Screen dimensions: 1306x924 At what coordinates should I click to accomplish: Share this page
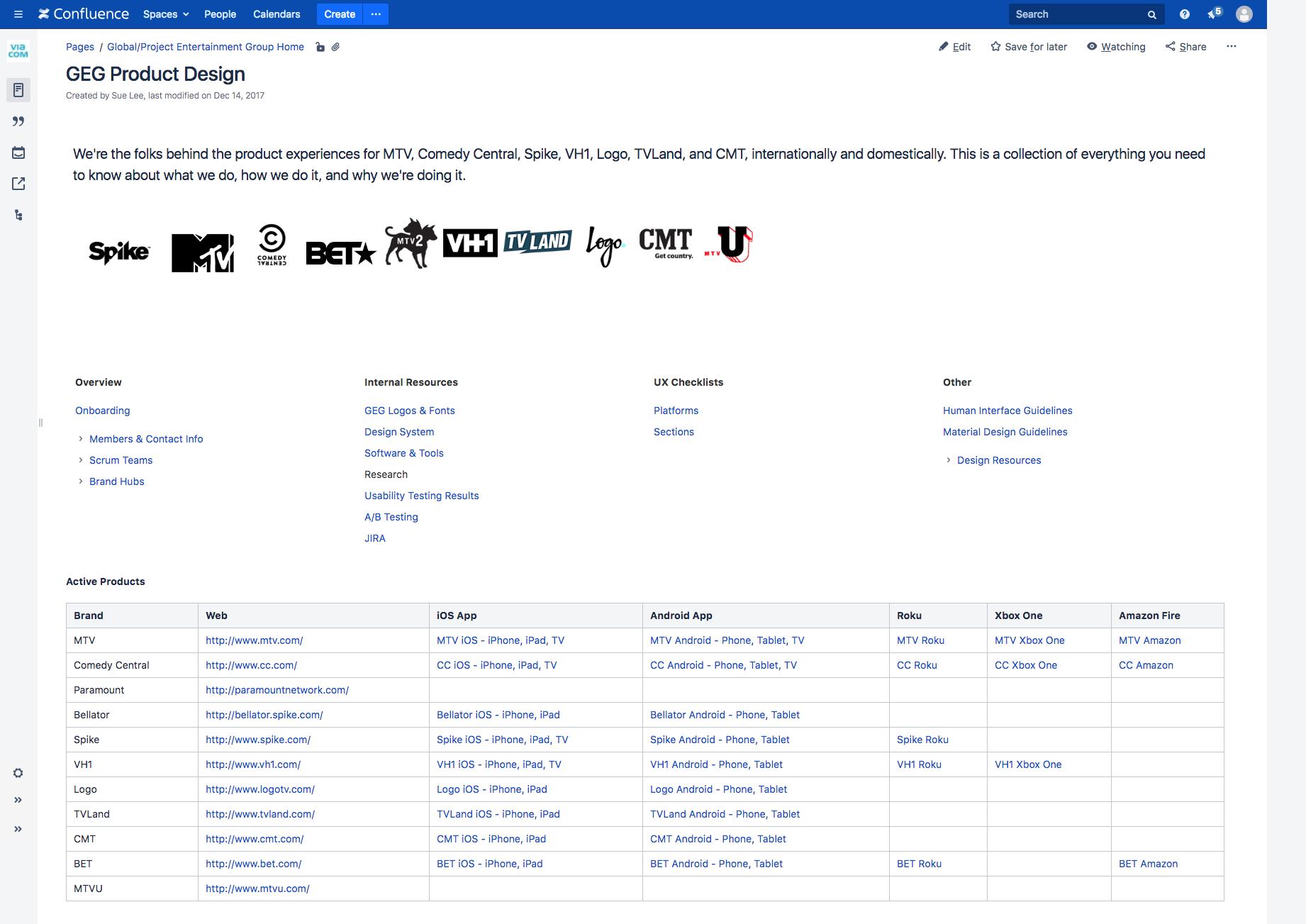click(1185, 47)
